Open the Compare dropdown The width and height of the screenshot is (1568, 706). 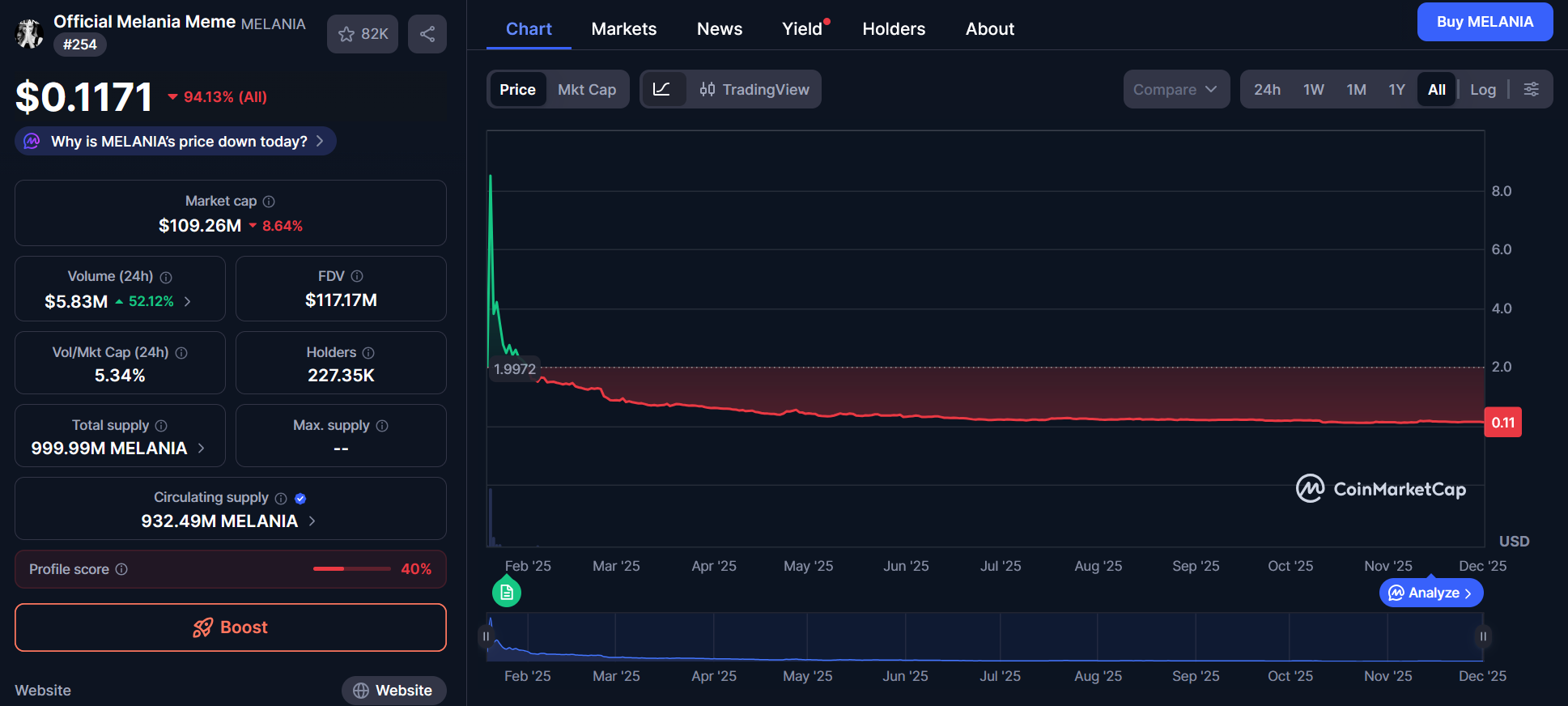click(x=1176, y=89)
